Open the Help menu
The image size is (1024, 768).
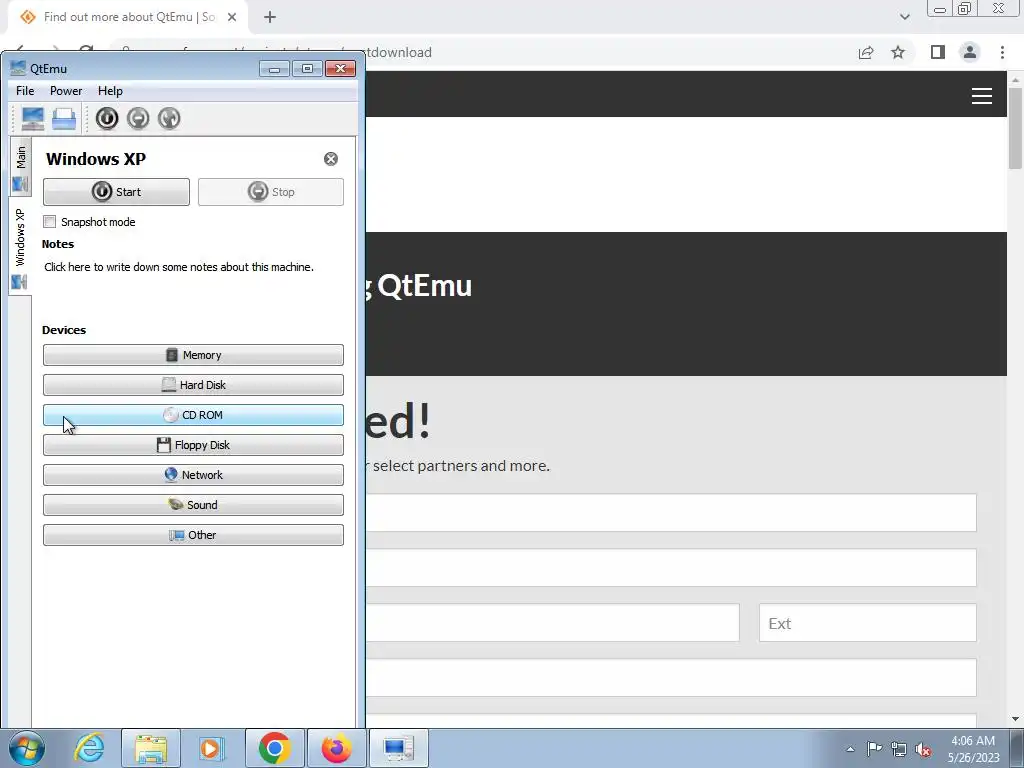[x=110, y=91]
